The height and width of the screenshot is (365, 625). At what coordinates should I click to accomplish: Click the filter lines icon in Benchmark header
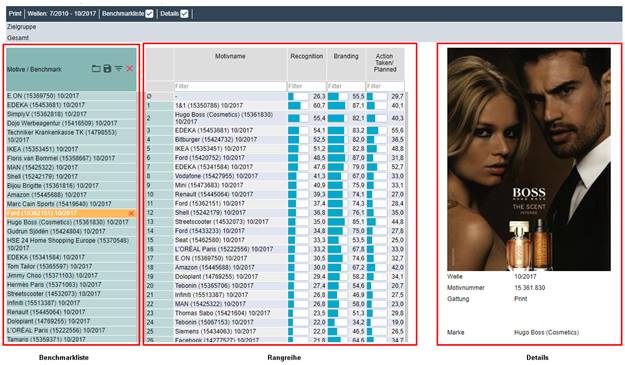tap(119, 69)
